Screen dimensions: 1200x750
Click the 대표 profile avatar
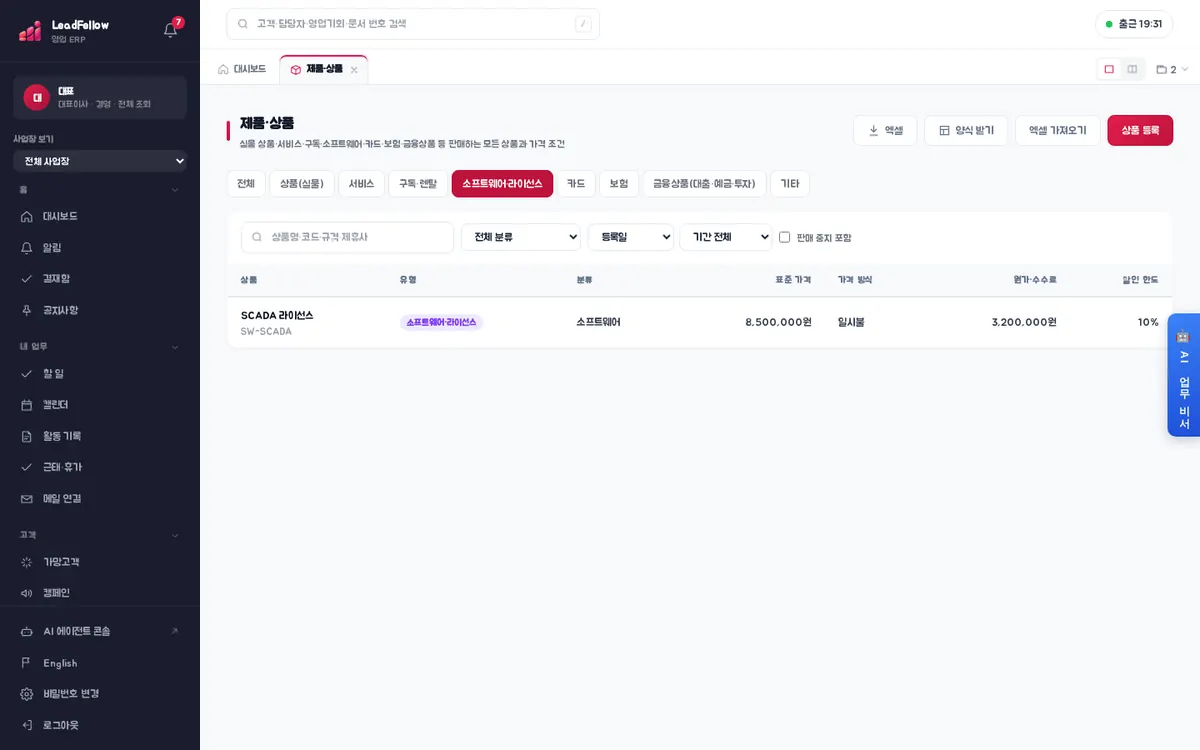(x=36, y=97)
